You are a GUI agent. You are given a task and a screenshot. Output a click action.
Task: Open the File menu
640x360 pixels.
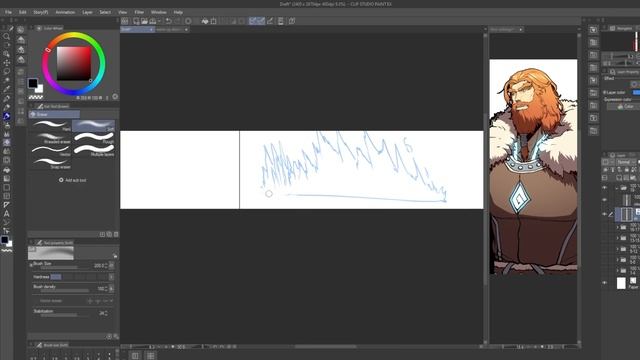point(8,12)
